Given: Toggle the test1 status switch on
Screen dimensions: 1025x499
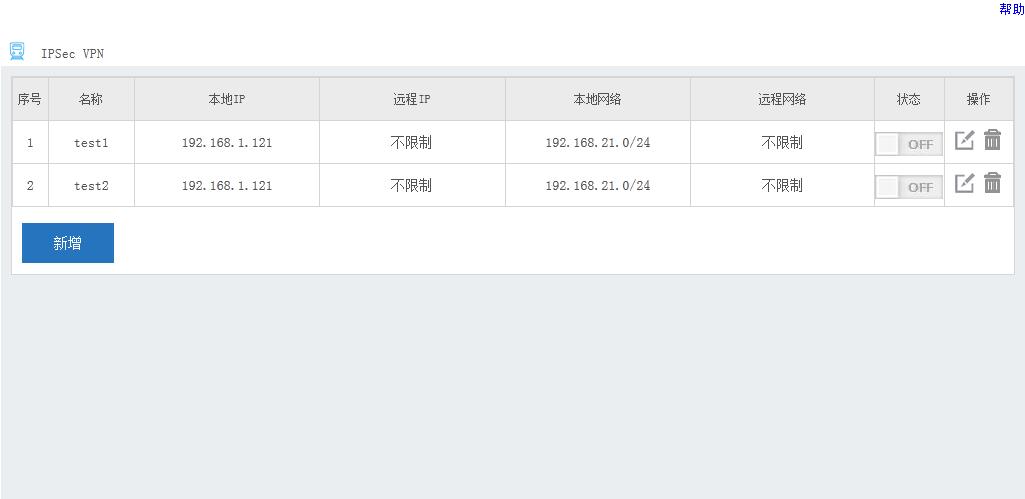Looking at the screenshot, I should click(908, 144).
